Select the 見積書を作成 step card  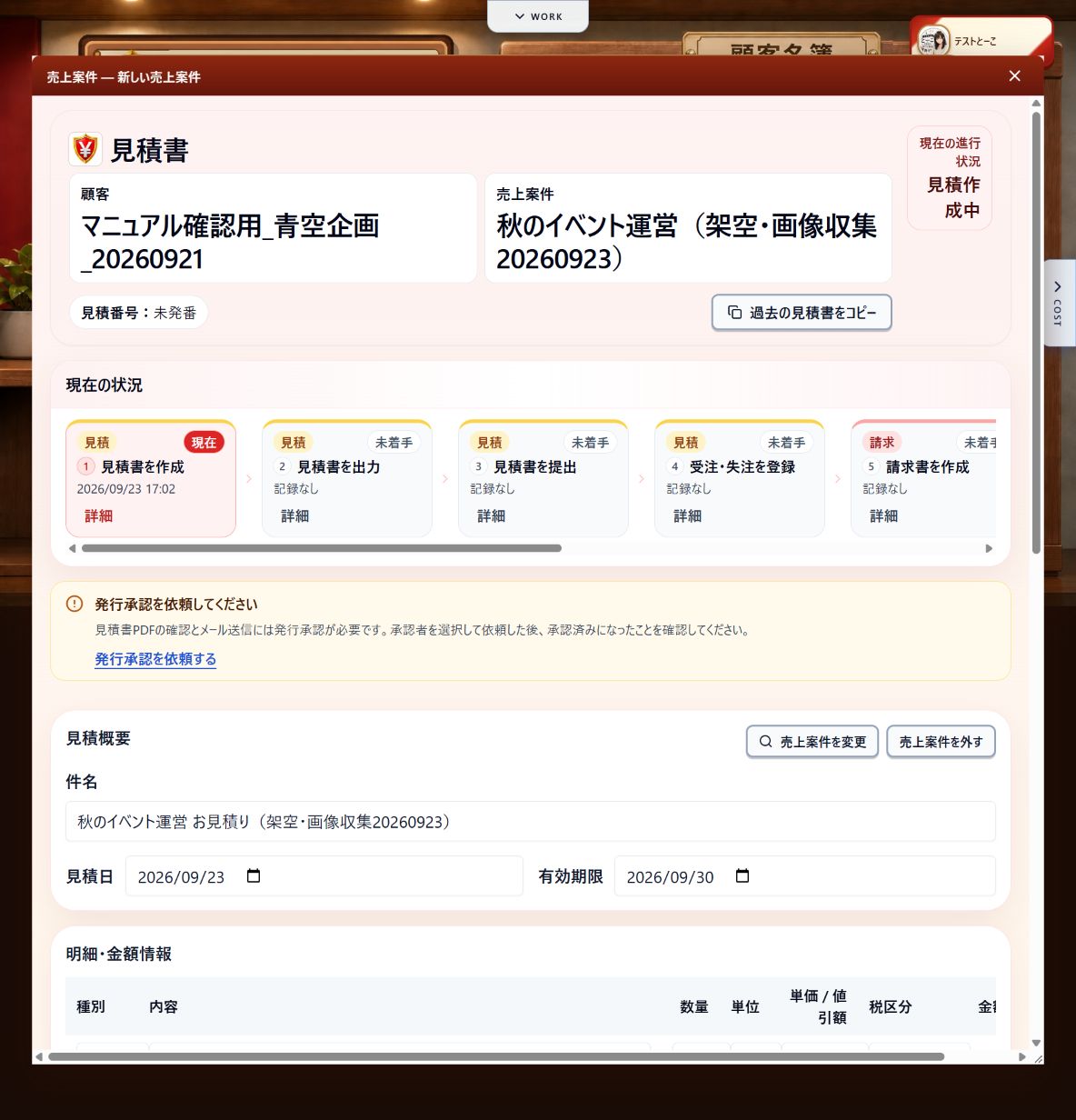pyautogui.click(x=151, y=478)
